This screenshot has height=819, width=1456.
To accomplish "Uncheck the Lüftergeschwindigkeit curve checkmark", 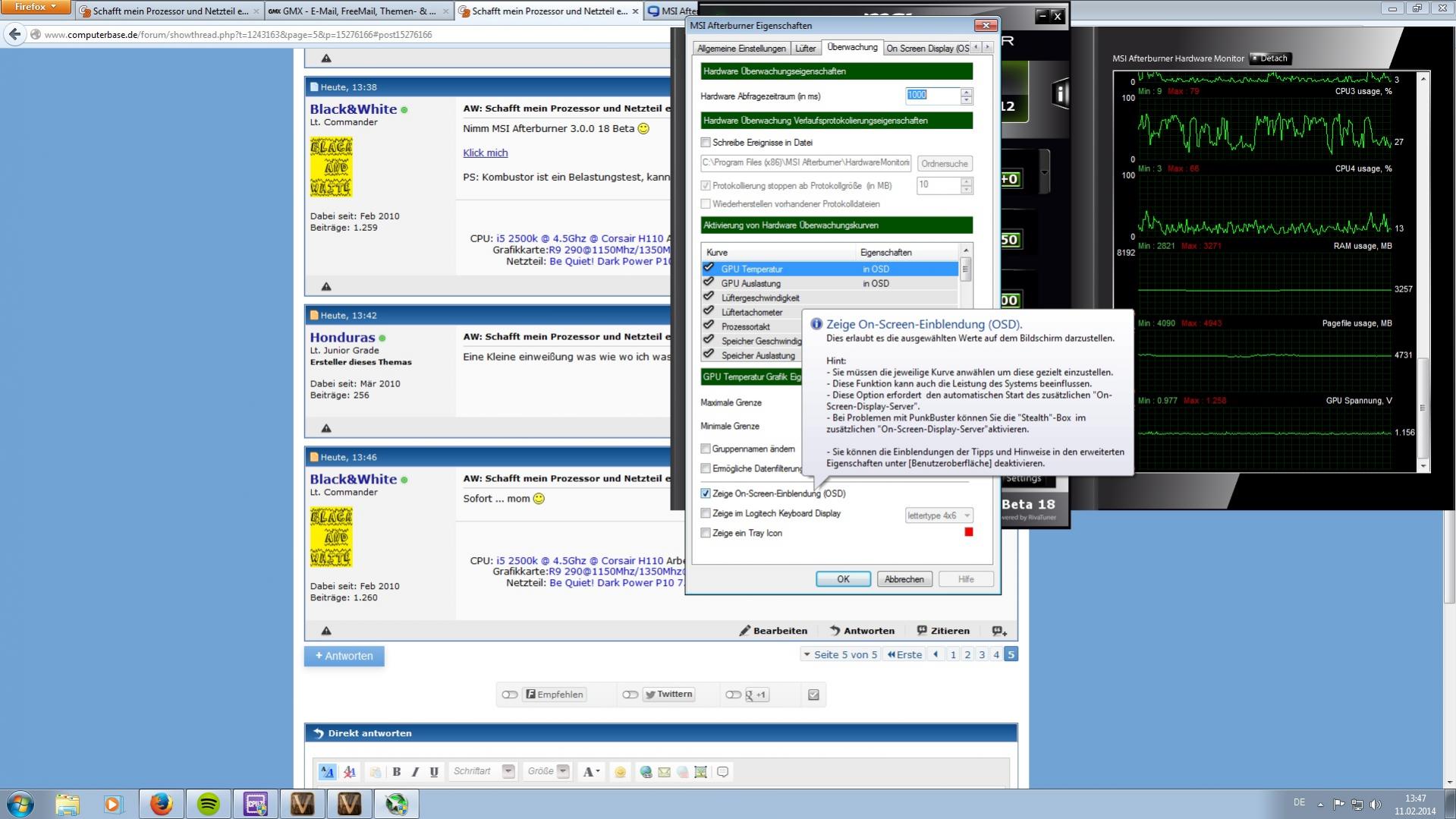I will point(709,297).
